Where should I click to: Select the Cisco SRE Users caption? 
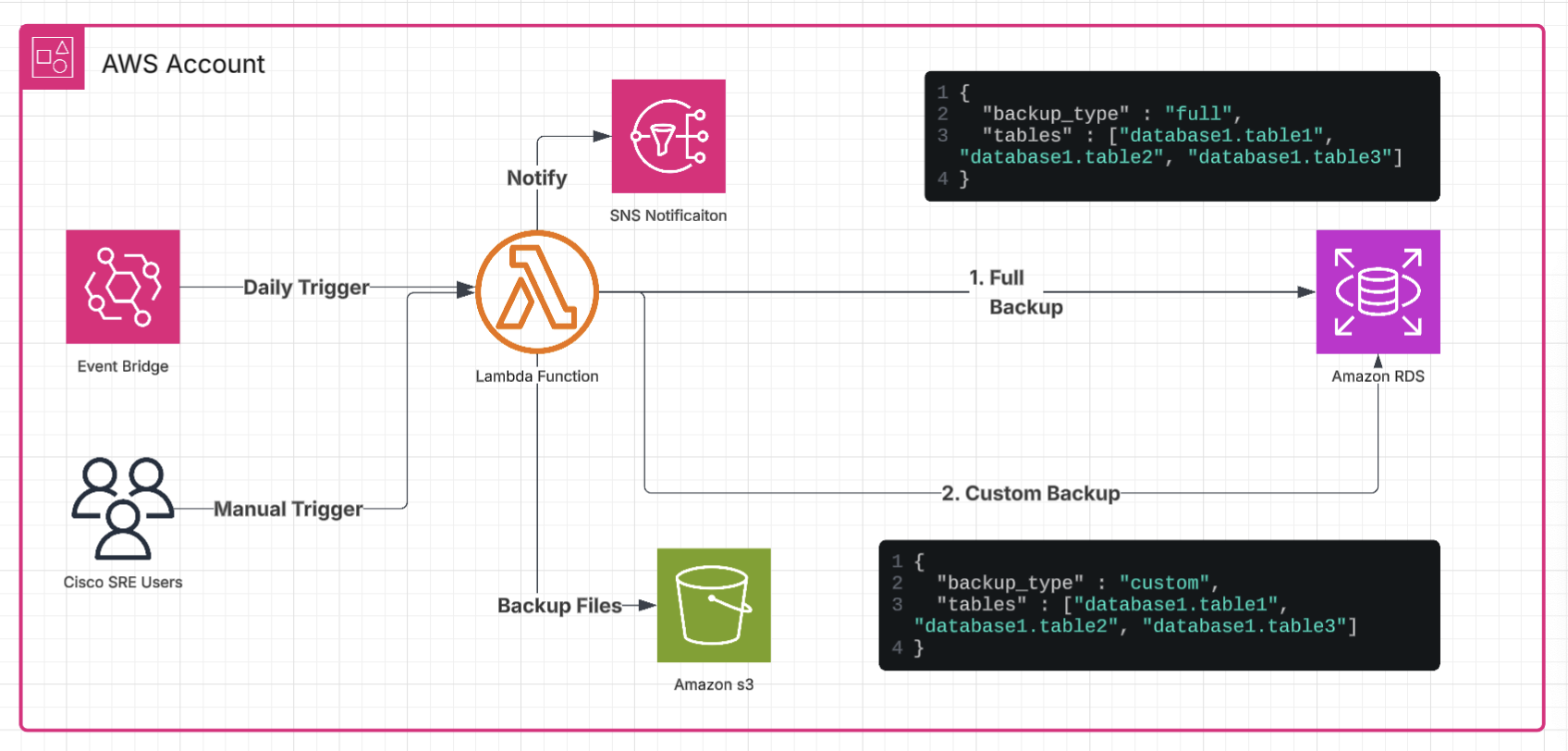point(123,583)
